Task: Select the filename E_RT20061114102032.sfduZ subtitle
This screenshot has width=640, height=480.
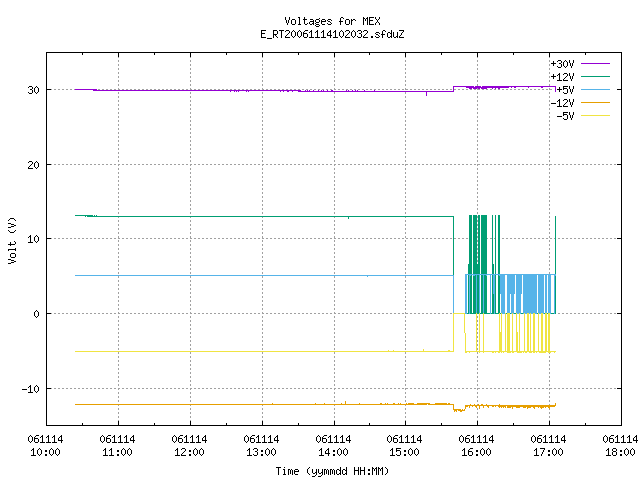Action: click(332, 34)
